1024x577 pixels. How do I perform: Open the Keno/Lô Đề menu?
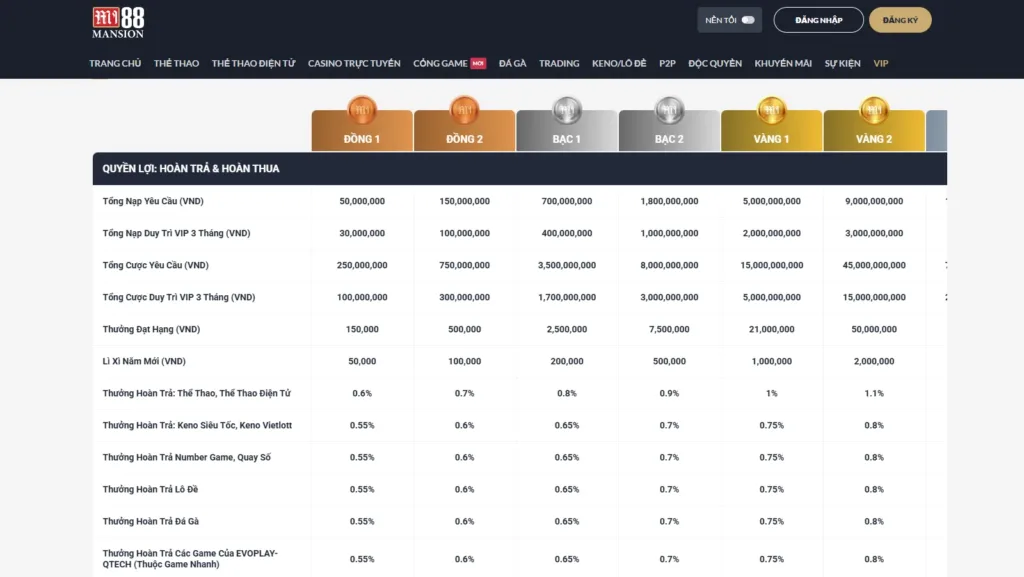(x=619, y=63)
